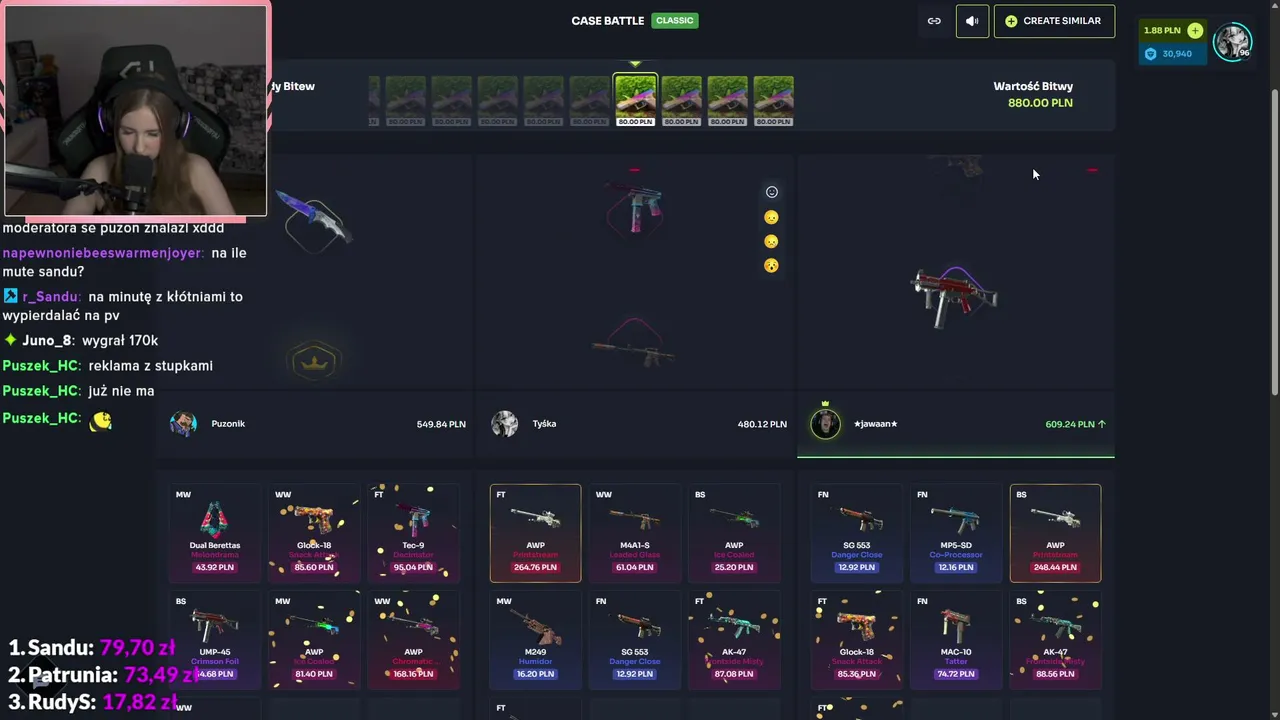Click the chat message 'już nie ma'
Viewport: 1280px width, 720px height.
[121, 391]
